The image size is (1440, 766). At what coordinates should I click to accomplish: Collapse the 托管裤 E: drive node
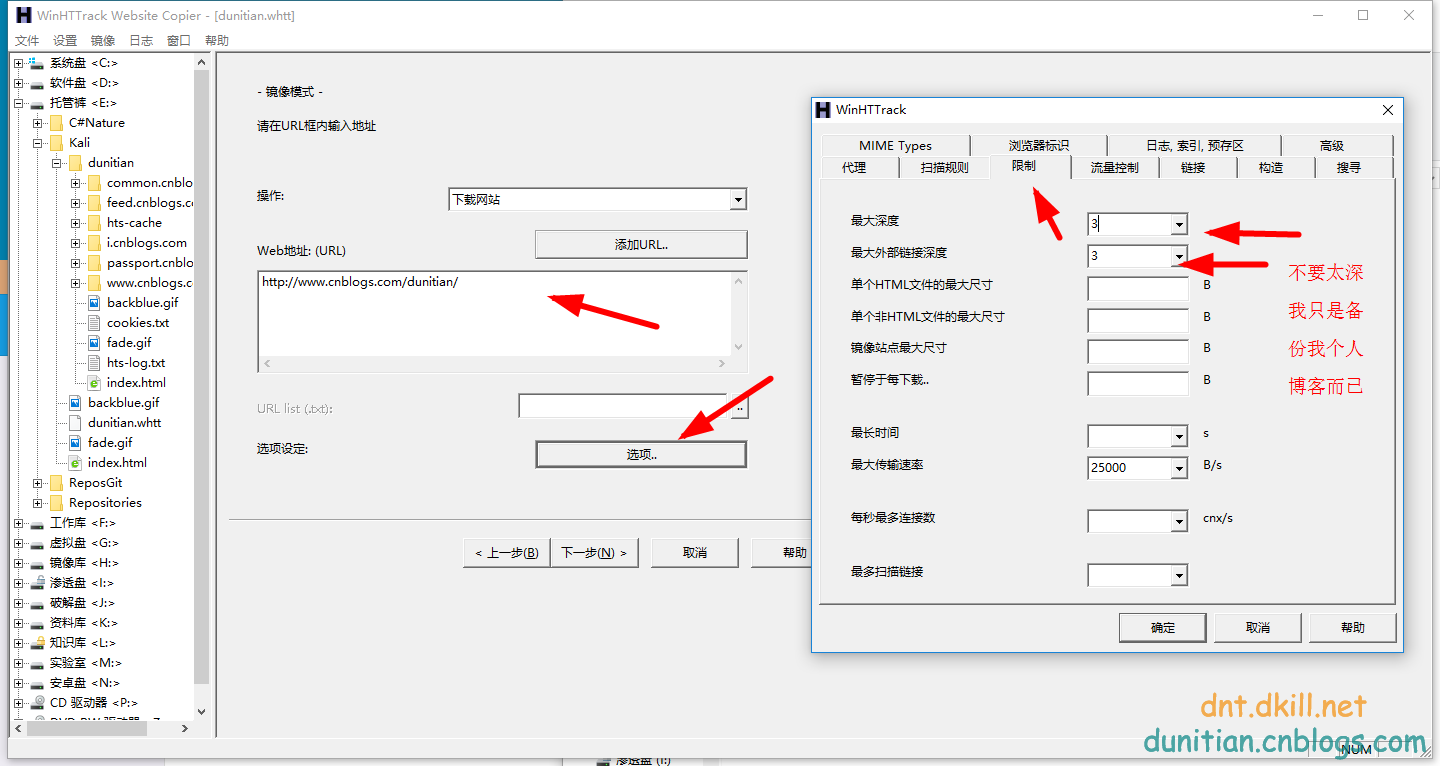tap(18, 103)
